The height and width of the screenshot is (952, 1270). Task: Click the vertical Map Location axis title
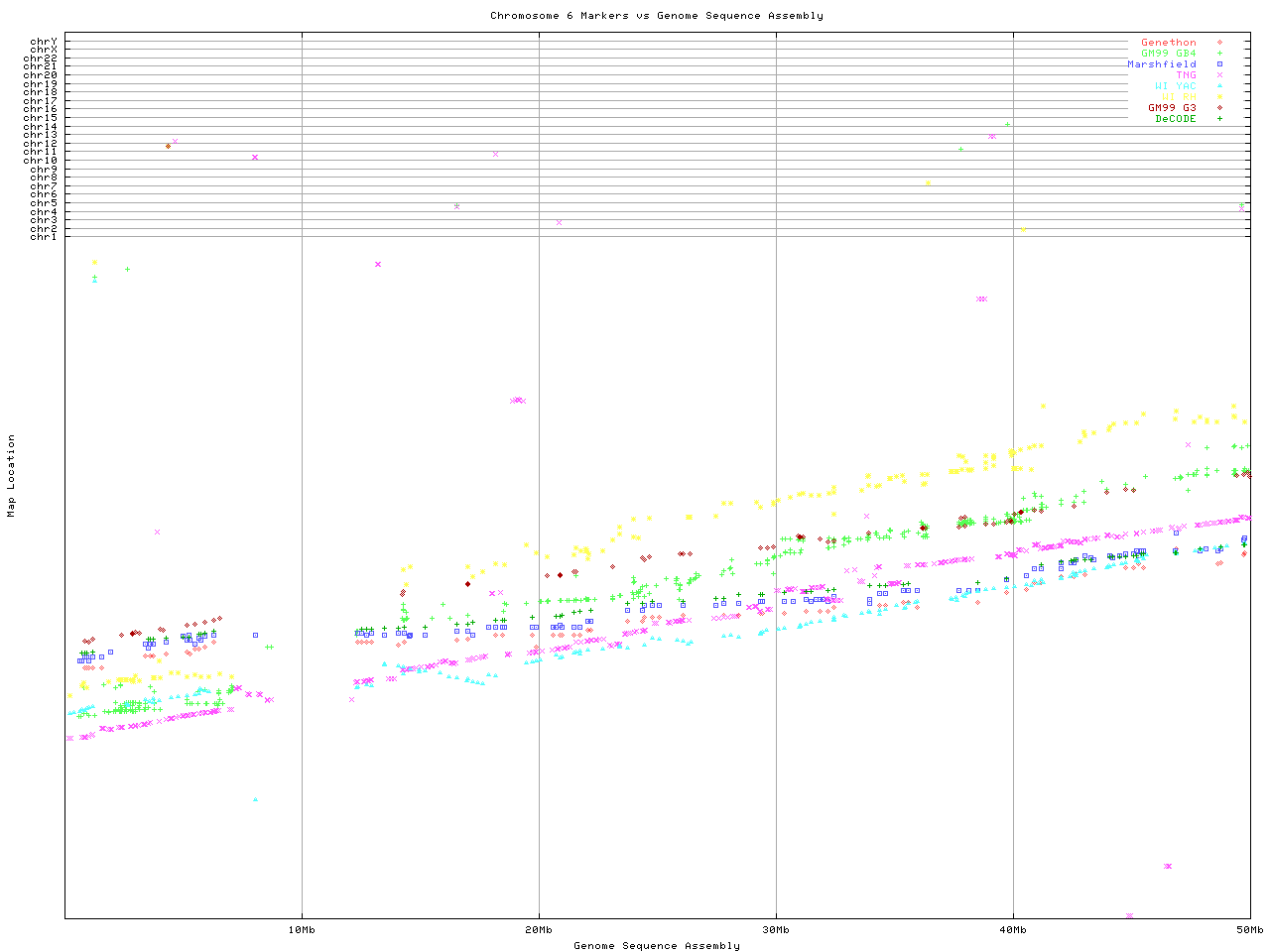click(12, 476)
